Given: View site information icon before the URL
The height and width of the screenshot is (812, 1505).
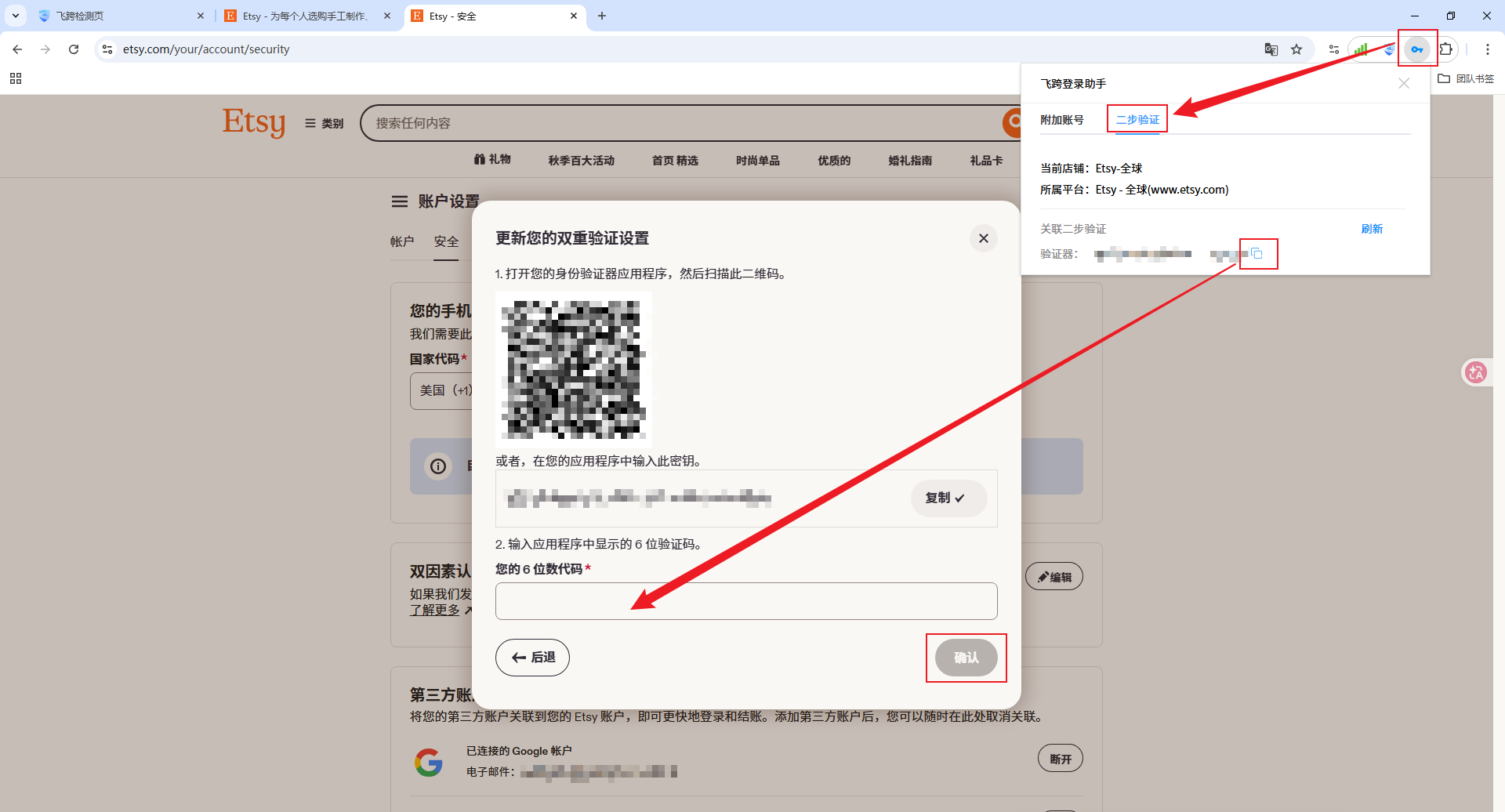Looking at the screenshot, I should pos(107,49).
